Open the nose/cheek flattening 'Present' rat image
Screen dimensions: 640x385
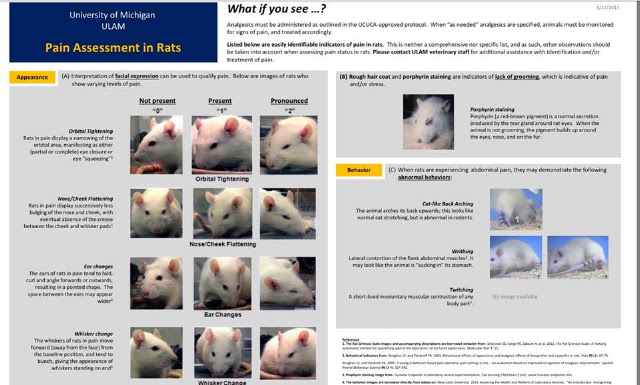click(222, 213)
